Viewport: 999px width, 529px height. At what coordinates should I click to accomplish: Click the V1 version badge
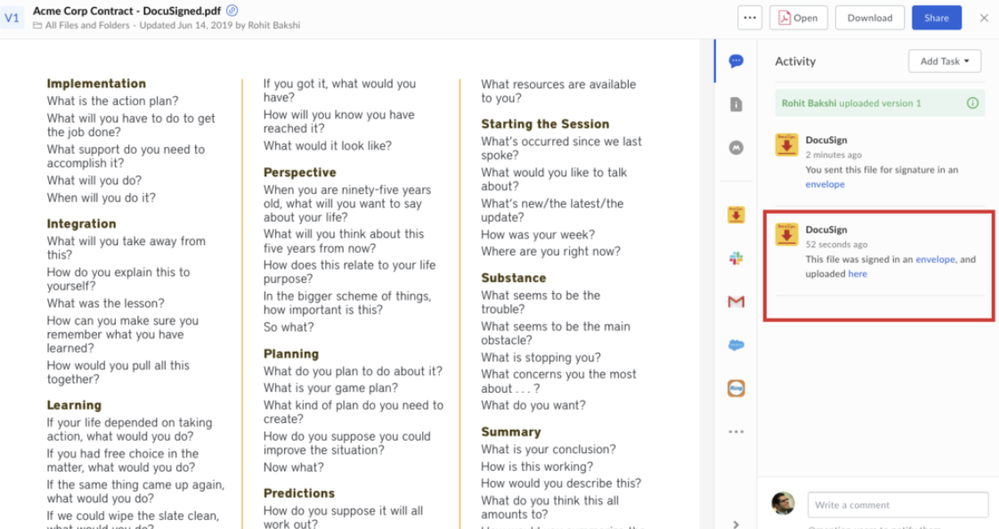tap(13, 18)
